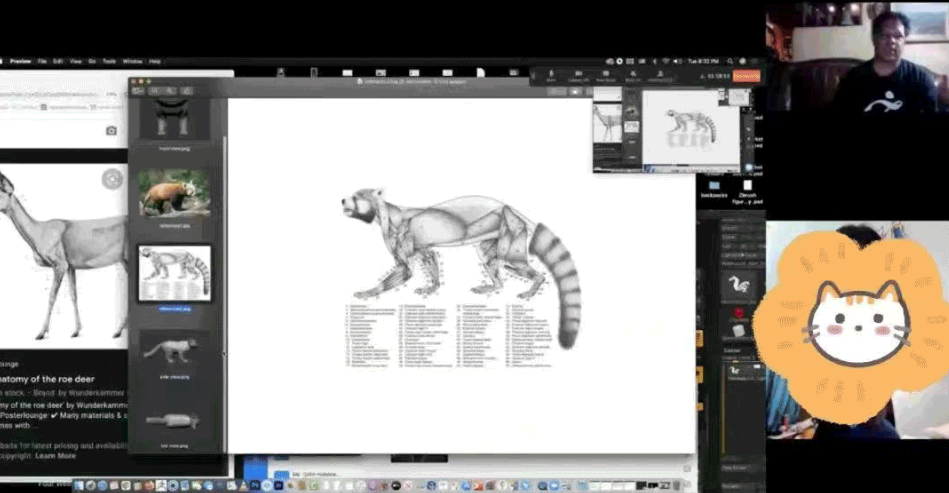The height and width of the screenshot is (493, 949).
Task: Select the side view model thumbnail
Action: tap(174, 350)
